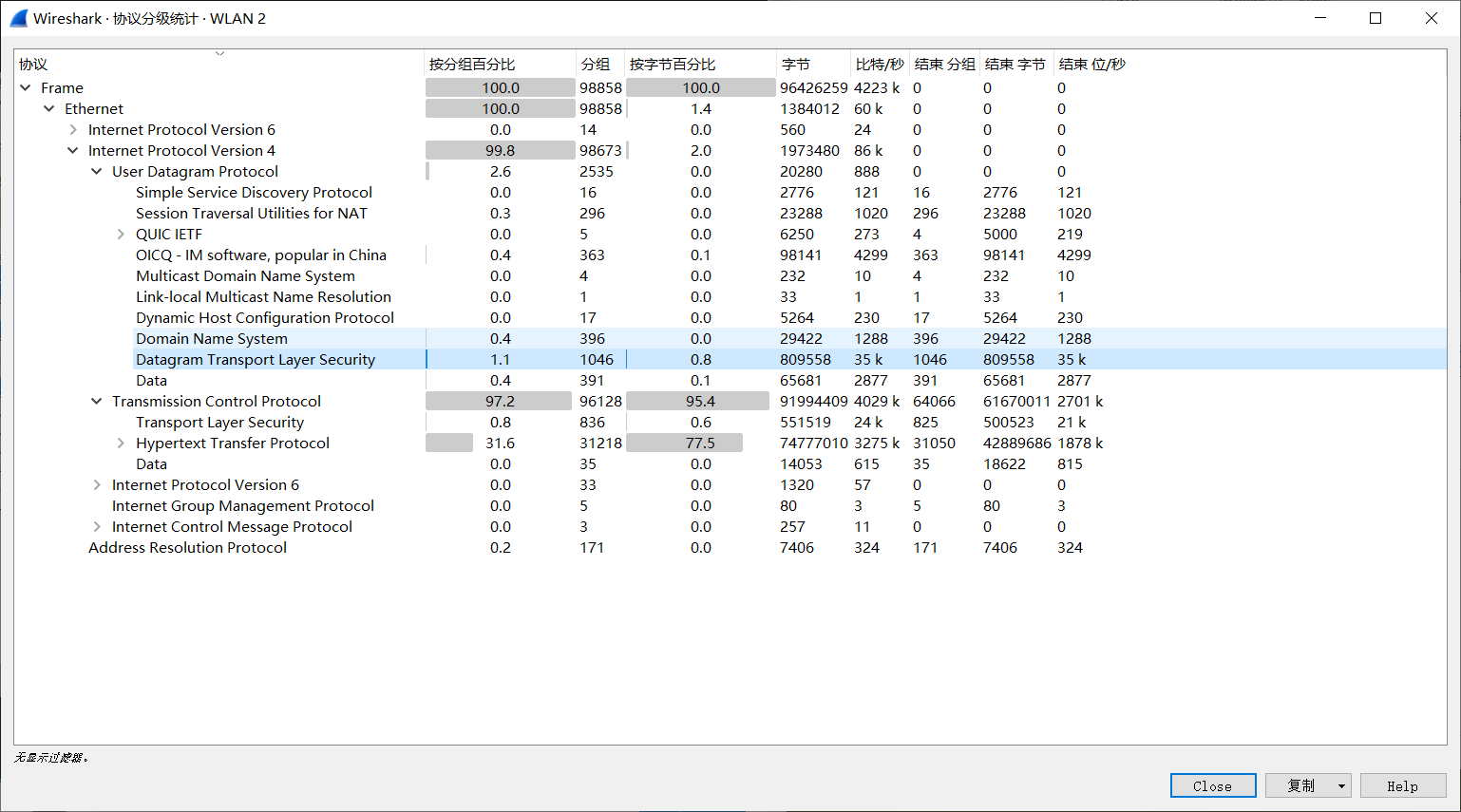Screen dimensions: 1461x812
Task: Collapse the Frame tree node
Action: (x=26, y=88)
